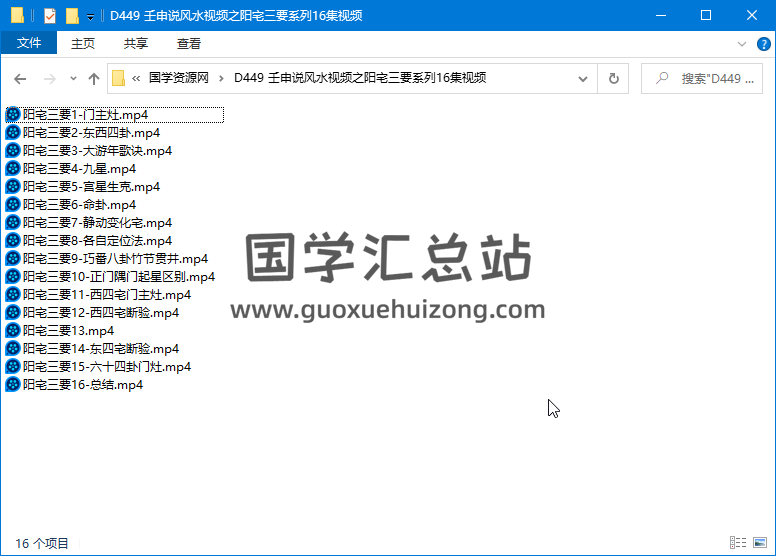Viewport: 776px width, 556px height.
Task: Select file name 阳宅三要3-大游年歌诀.mp4
Action: (97, 151)
